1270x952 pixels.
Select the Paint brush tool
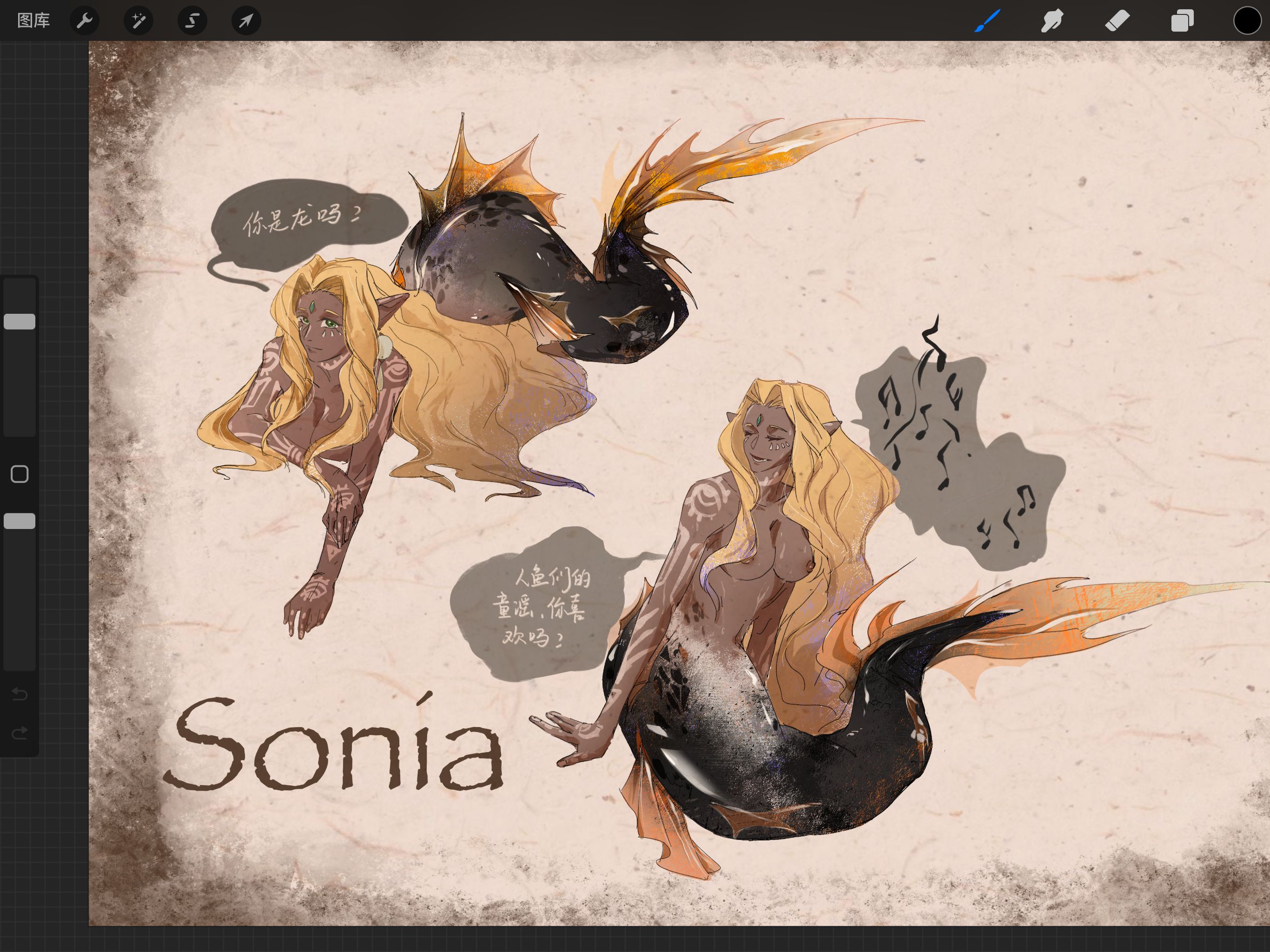(x=987, y=21)
